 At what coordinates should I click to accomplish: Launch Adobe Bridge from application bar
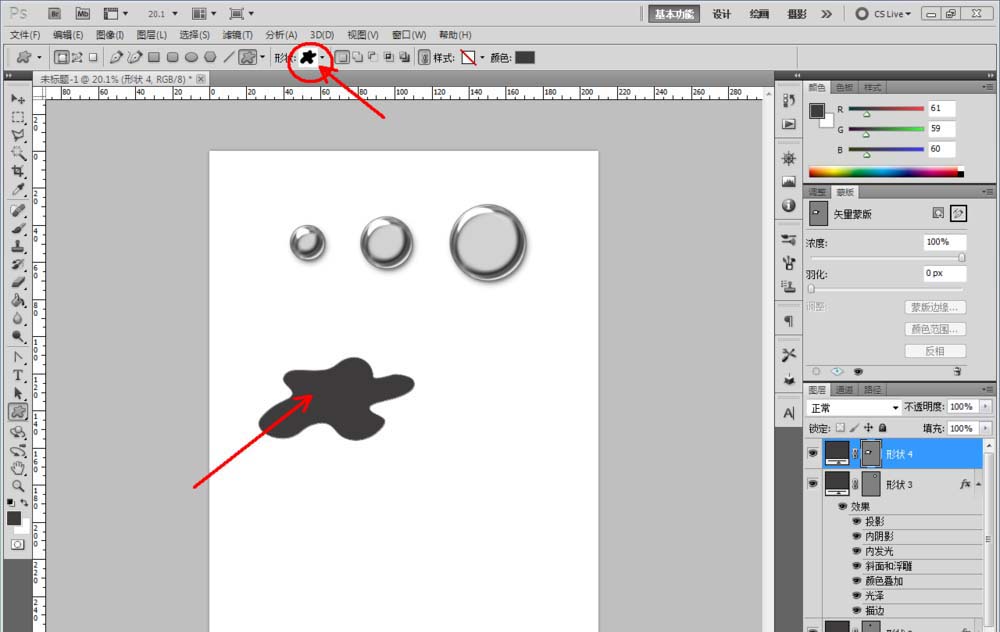54,13
